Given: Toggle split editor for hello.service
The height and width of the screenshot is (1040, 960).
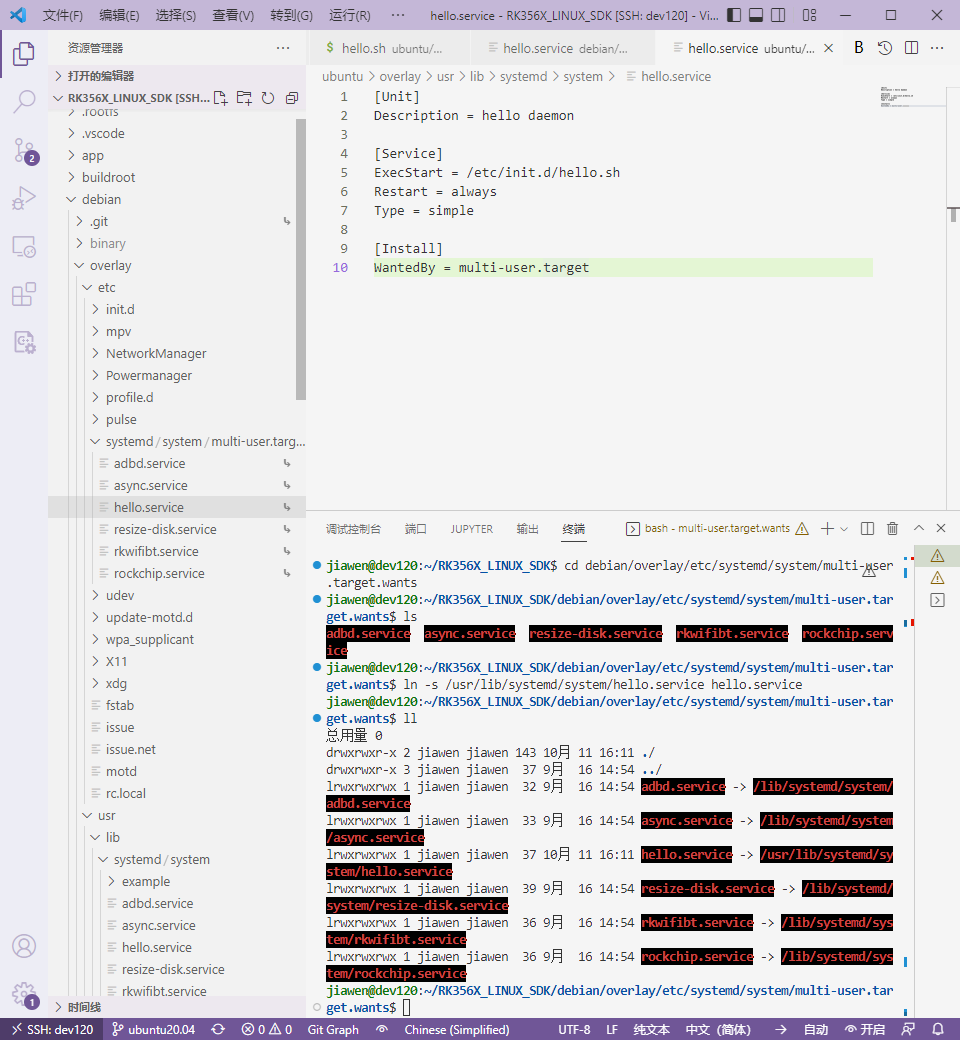Looking at the screenshot, I should pos(911,47).
